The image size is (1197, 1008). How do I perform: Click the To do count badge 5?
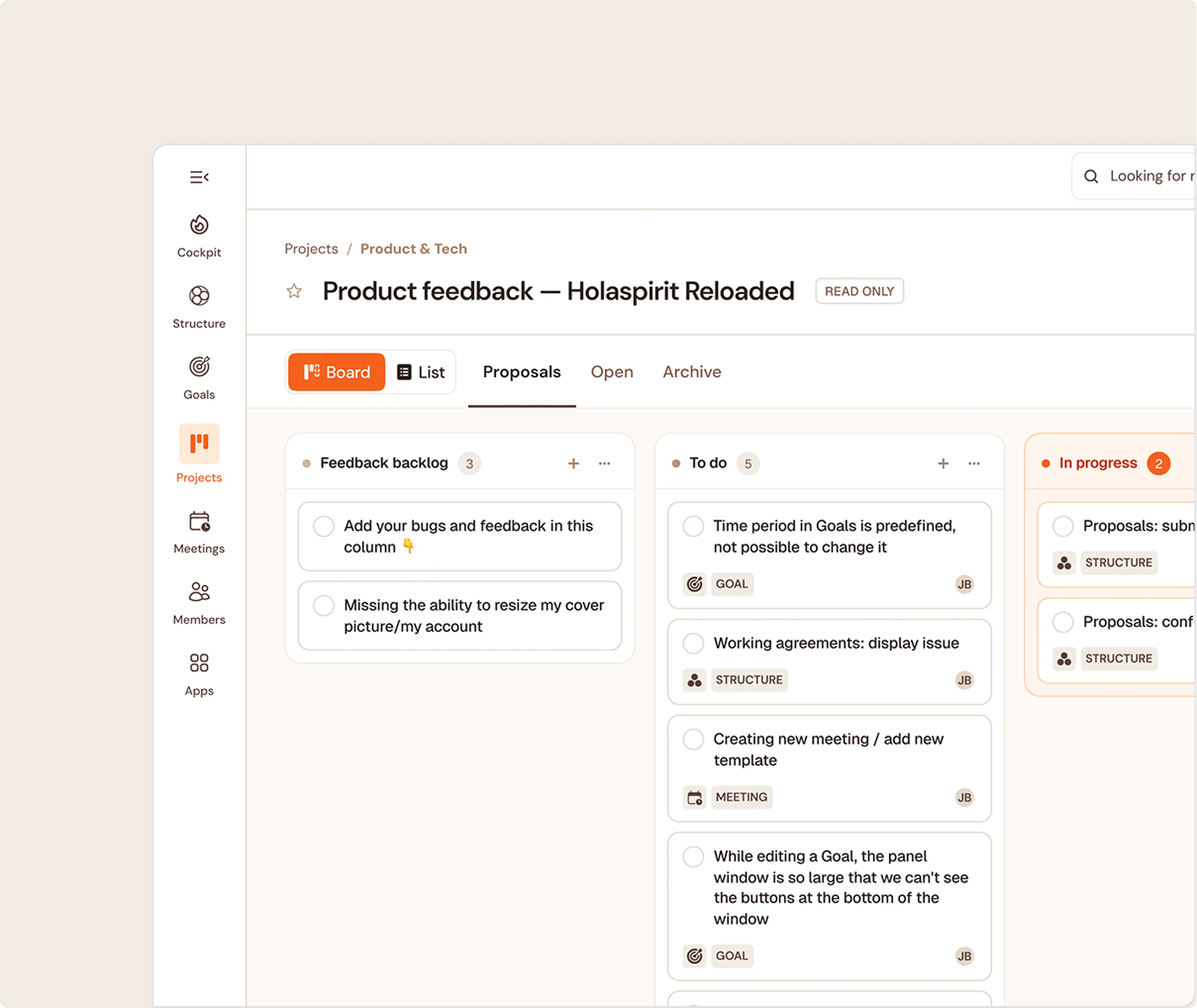(748, 464)
